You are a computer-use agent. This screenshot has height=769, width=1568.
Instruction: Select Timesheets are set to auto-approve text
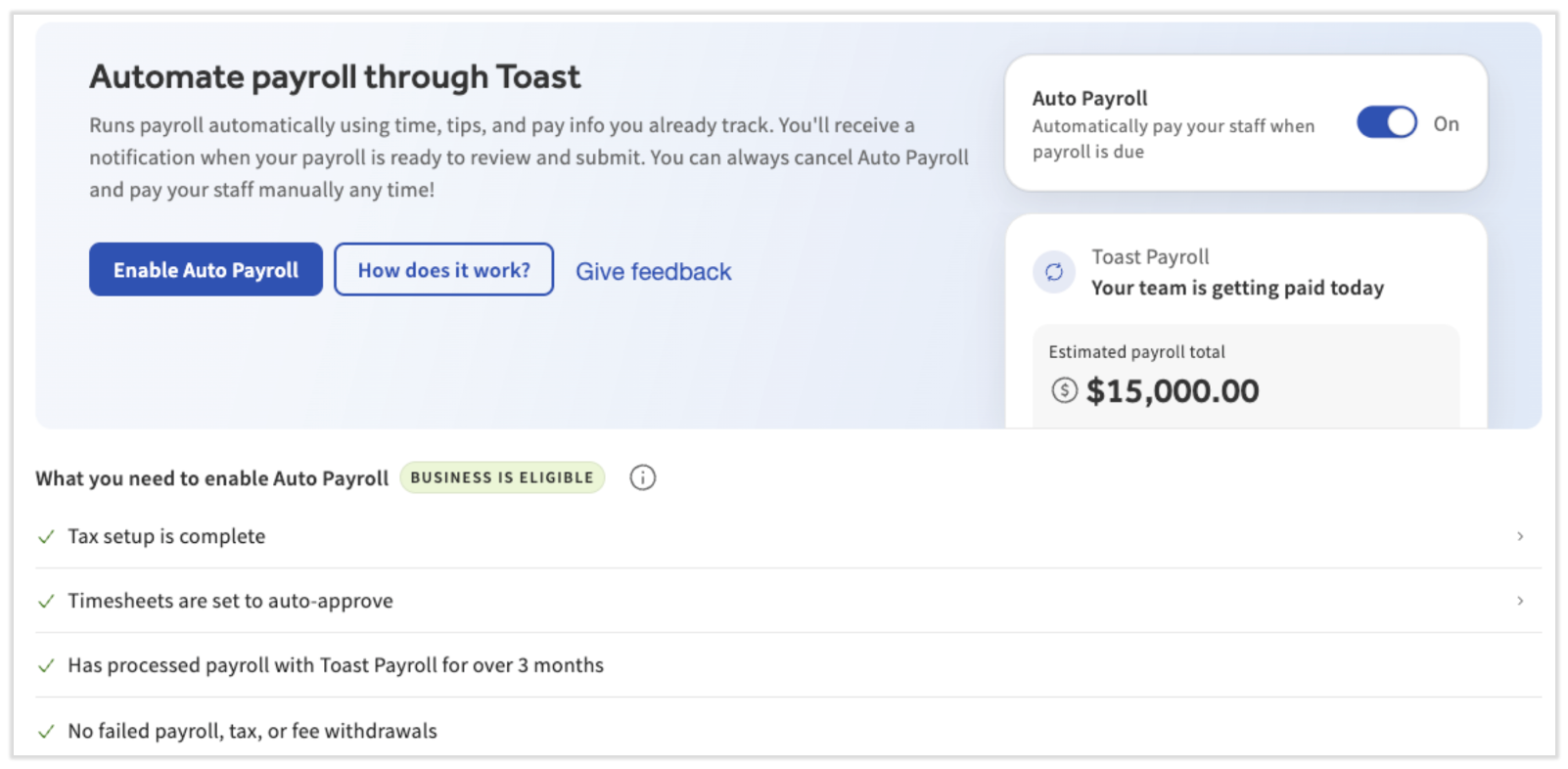pos(230,601)
